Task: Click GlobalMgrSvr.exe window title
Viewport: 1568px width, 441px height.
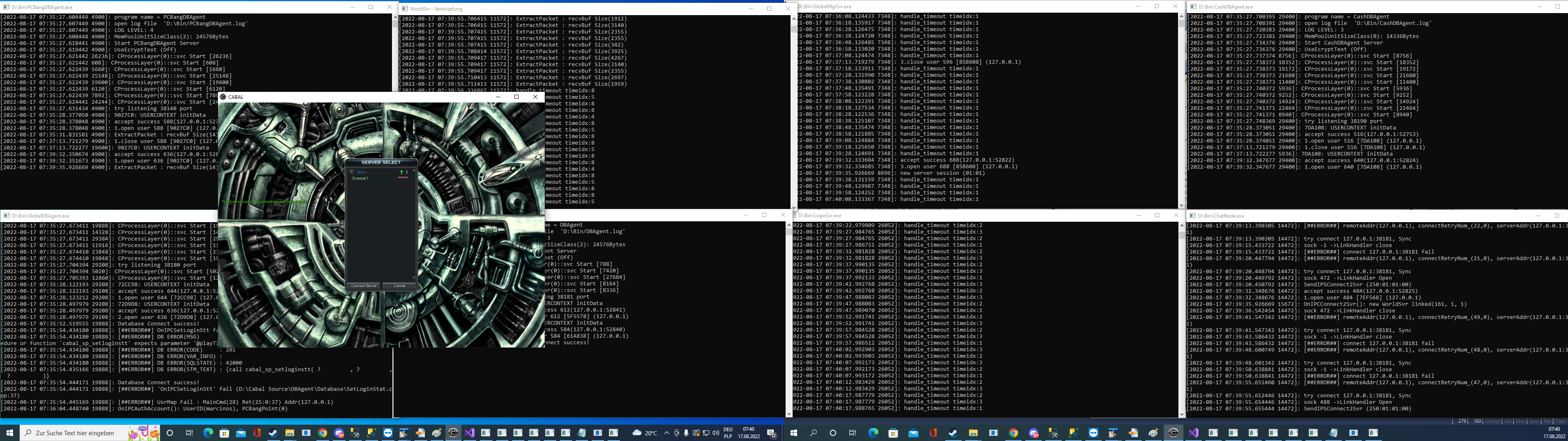Action: coord(825,7)
